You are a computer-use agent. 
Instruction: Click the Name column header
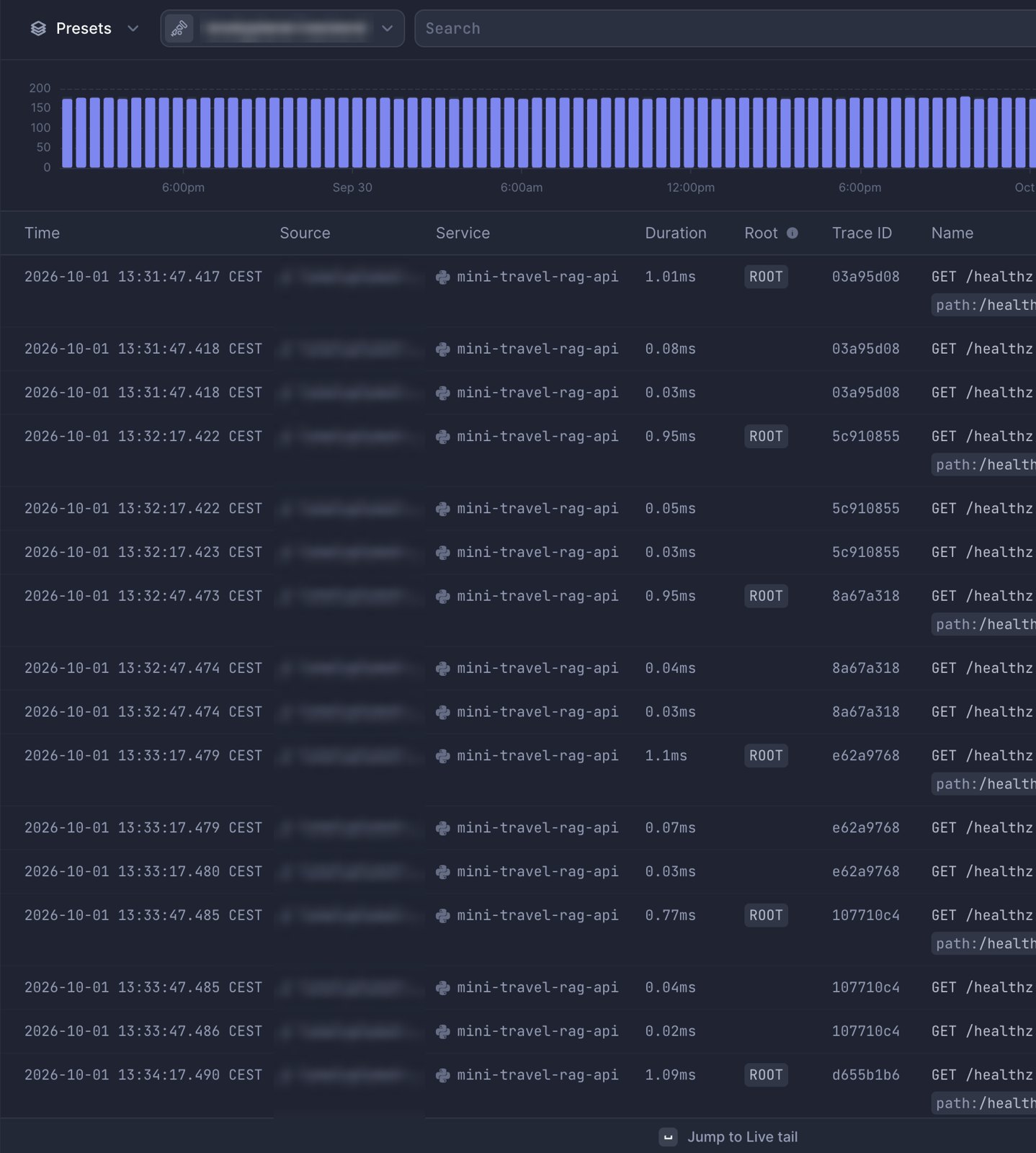tap(952, 233)
